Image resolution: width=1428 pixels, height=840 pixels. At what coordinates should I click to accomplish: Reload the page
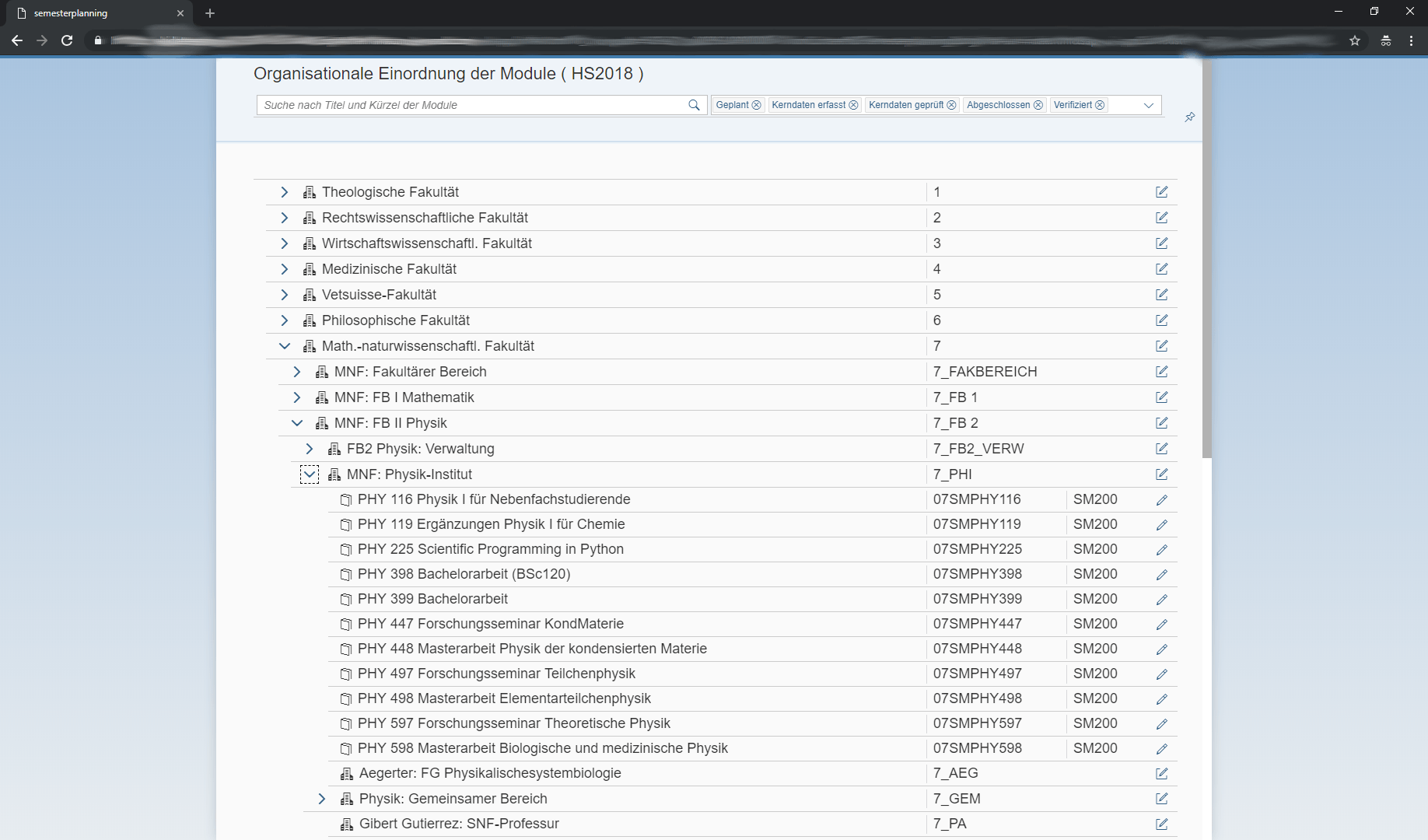pyautogui.click(x=67, y=40)
